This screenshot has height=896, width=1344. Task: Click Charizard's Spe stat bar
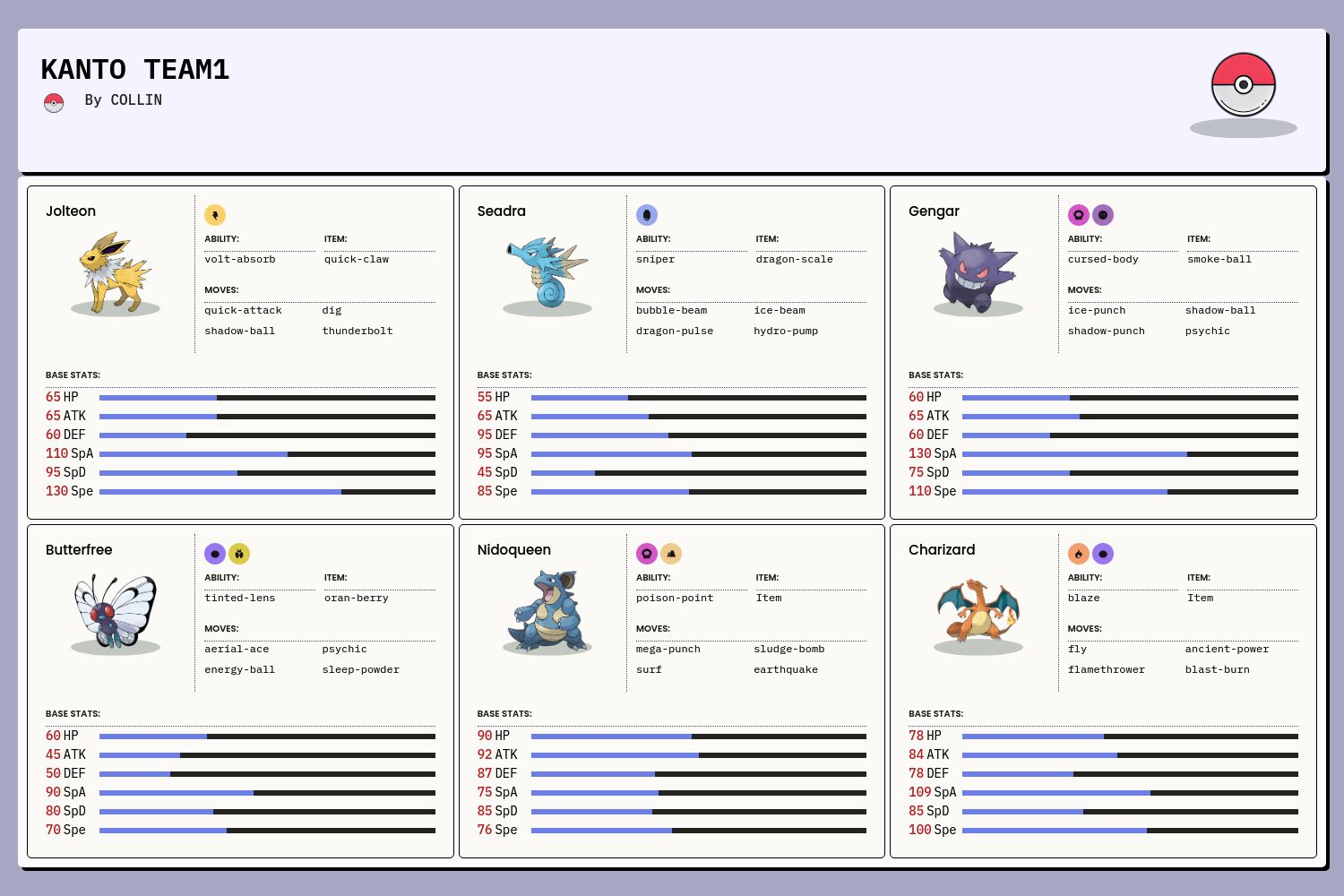click(1130, 831)
